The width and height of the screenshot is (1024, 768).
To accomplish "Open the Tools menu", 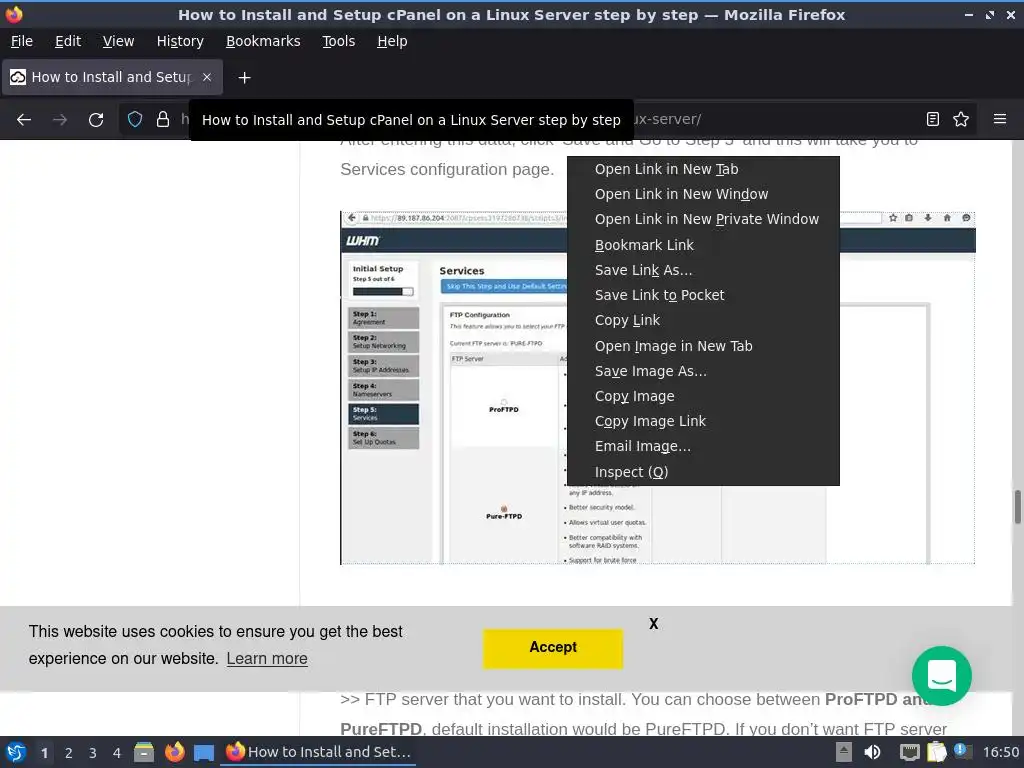I will [x=339, y=41].
